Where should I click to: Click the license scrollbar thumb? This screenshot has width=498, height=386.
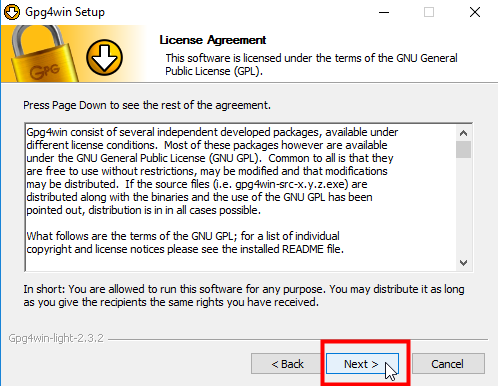(x=463, y=149)
